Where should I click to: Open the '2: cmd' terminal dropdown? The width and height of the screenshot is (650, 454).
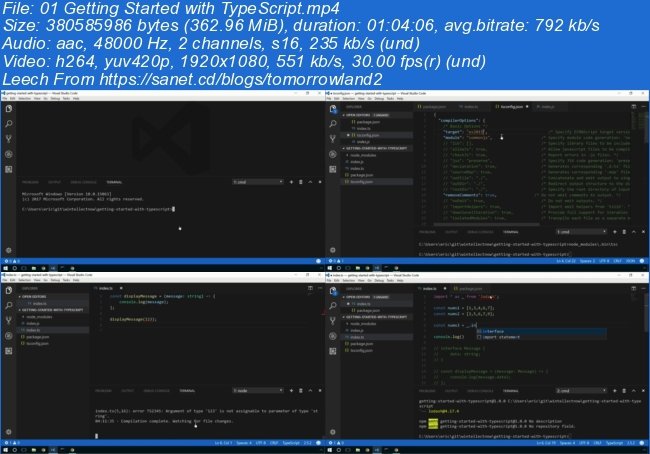click(581, 391)
